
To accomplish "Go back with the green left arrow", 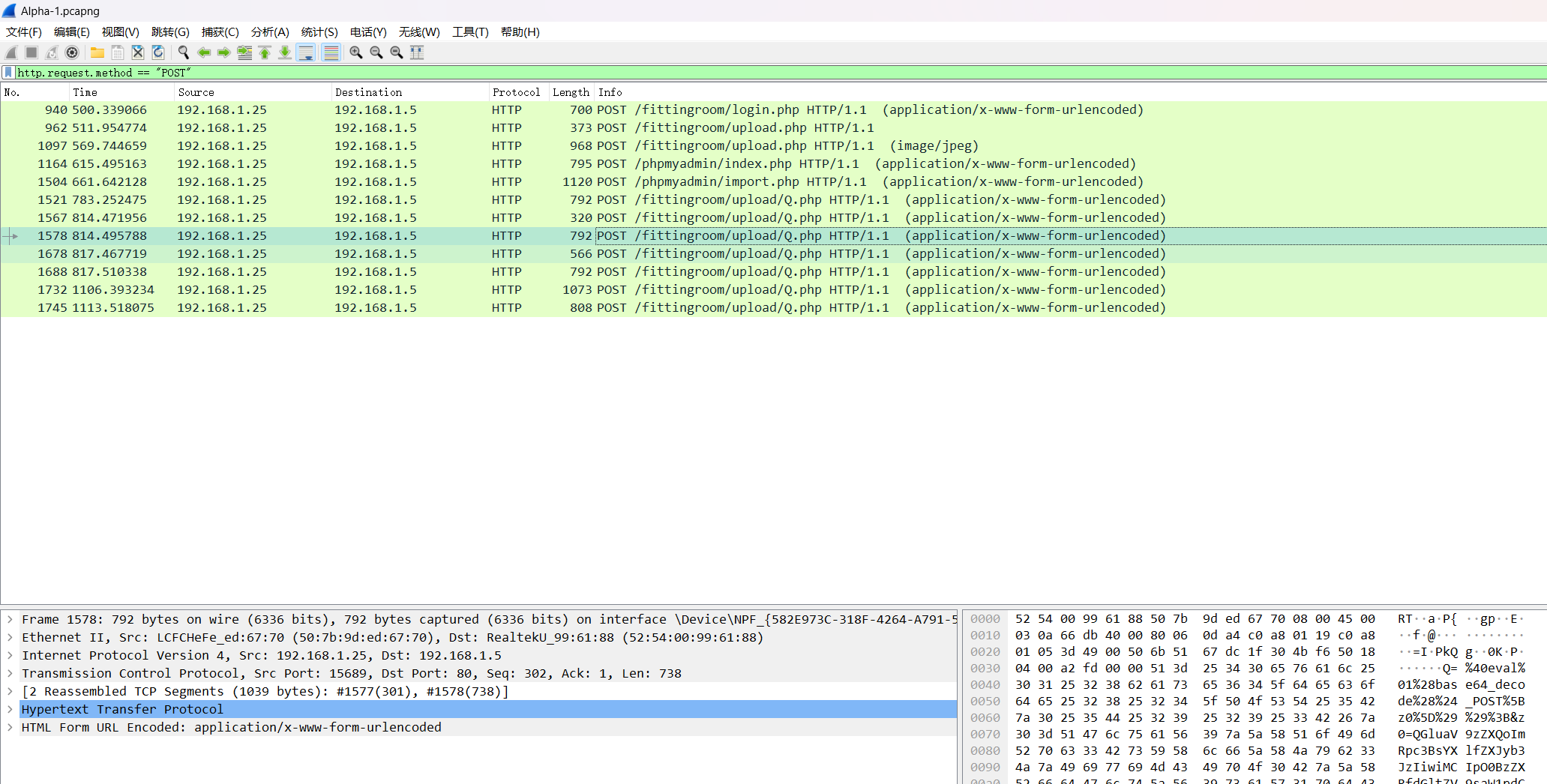I will tap(204, 52).
